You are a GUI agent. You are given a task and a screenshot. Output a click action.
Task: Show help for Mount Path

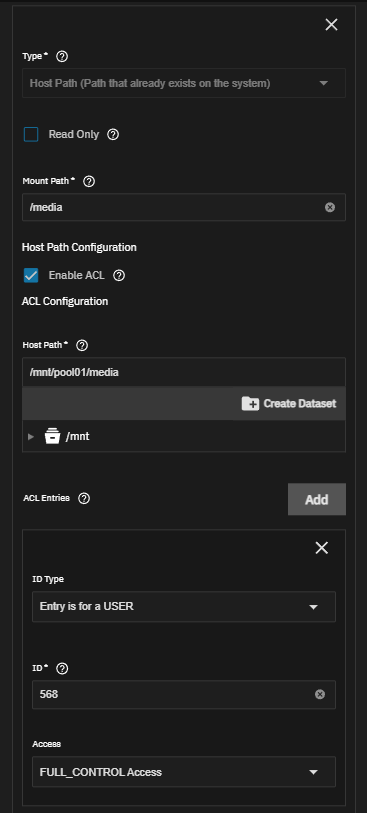tap(89, 181)
